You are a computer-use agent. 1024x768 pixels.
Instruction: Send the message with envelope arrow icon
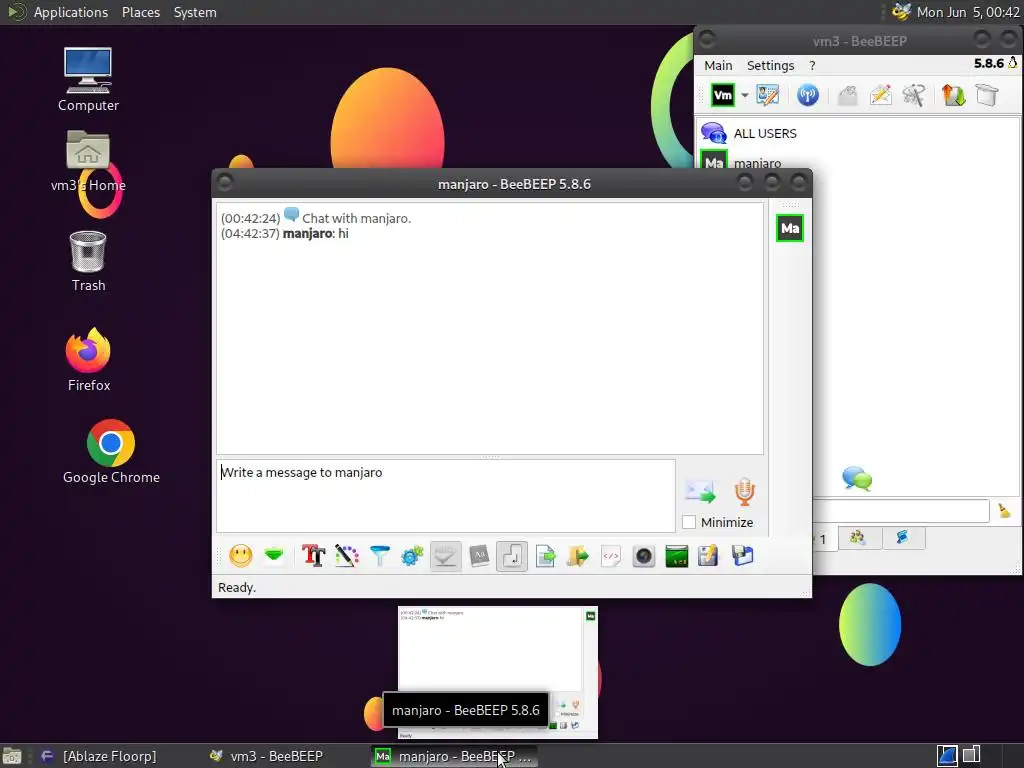click(700, 492)
